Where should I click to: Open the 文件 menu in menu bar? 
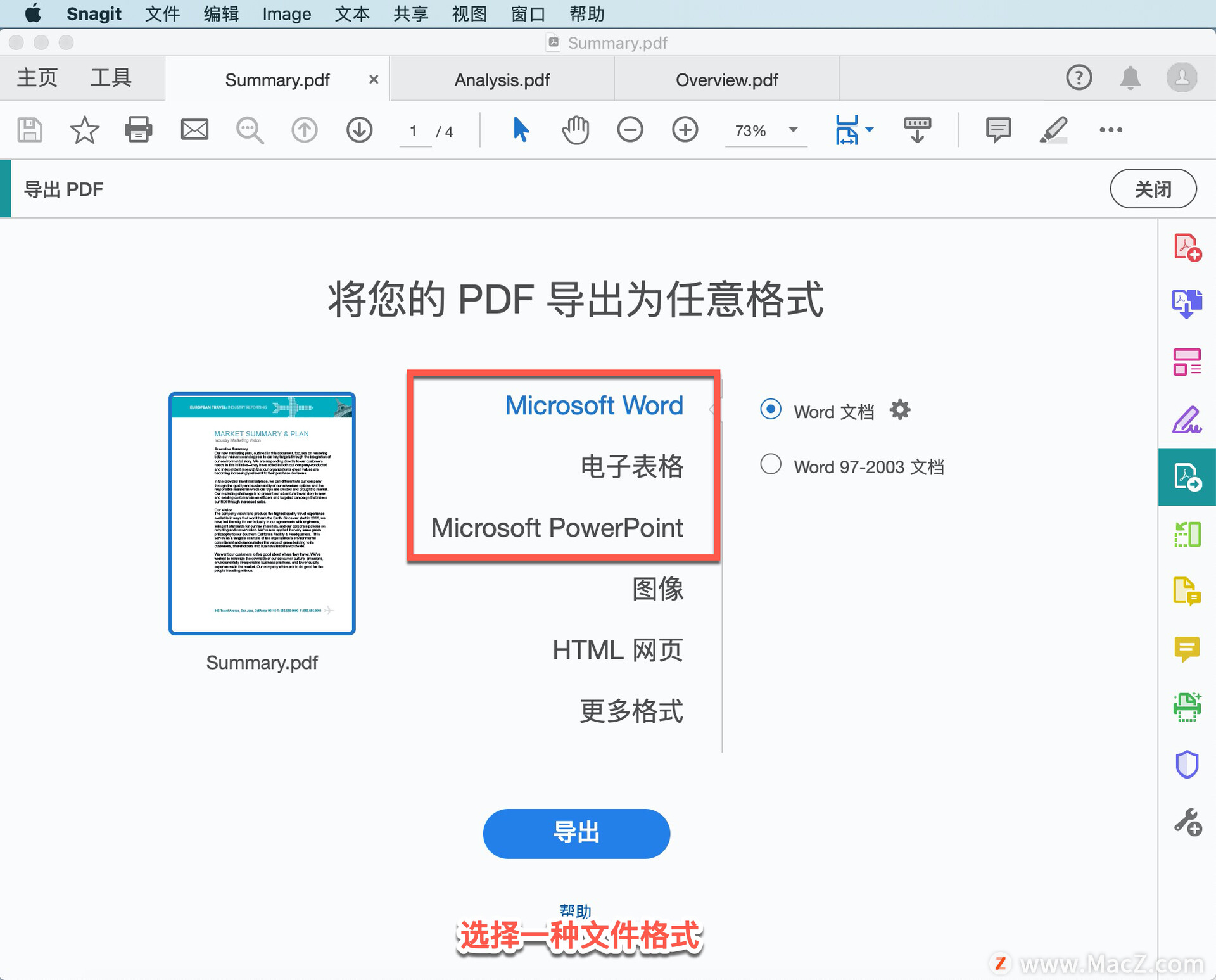[163, 13]
